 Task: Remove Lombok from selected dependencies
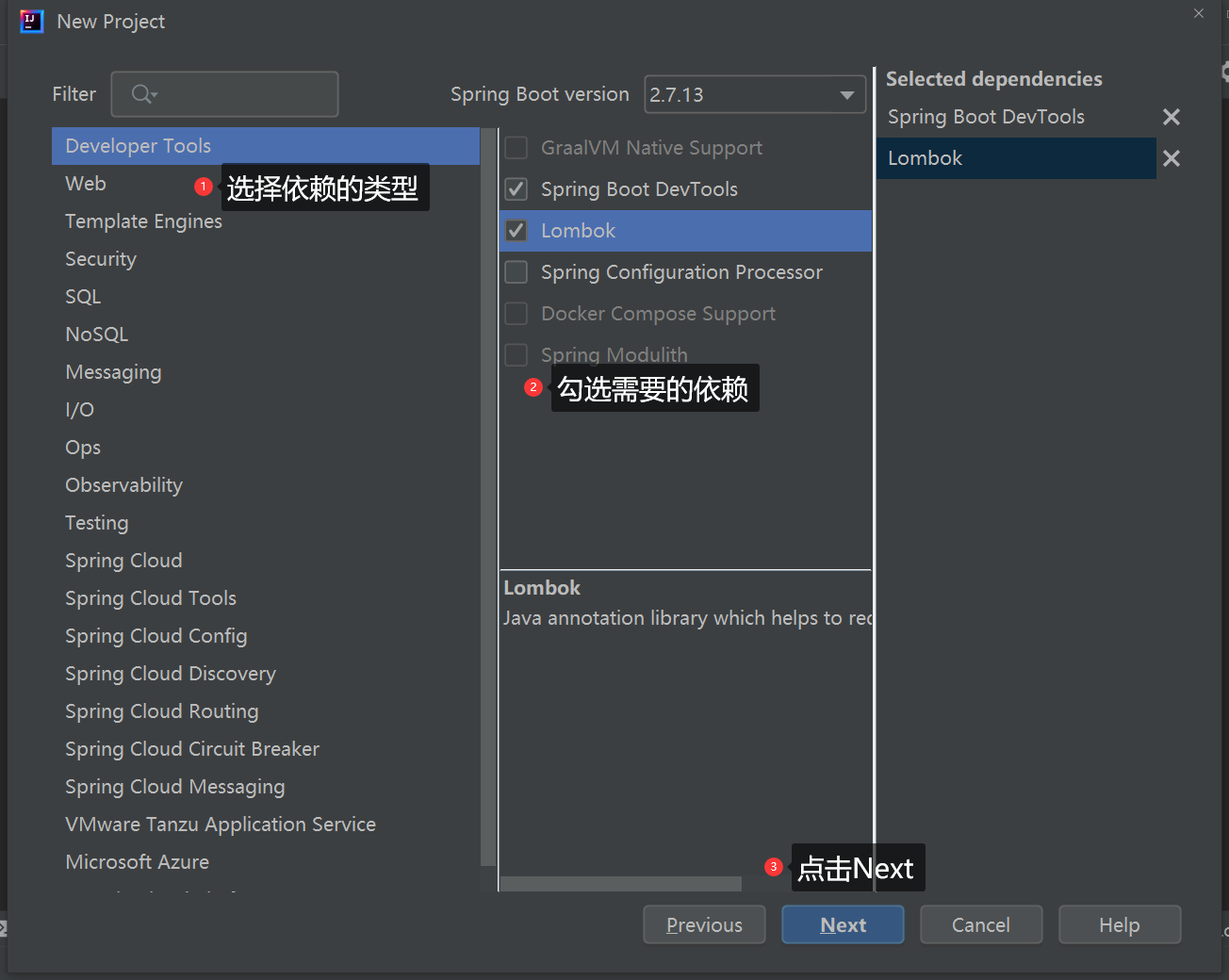1172,158
